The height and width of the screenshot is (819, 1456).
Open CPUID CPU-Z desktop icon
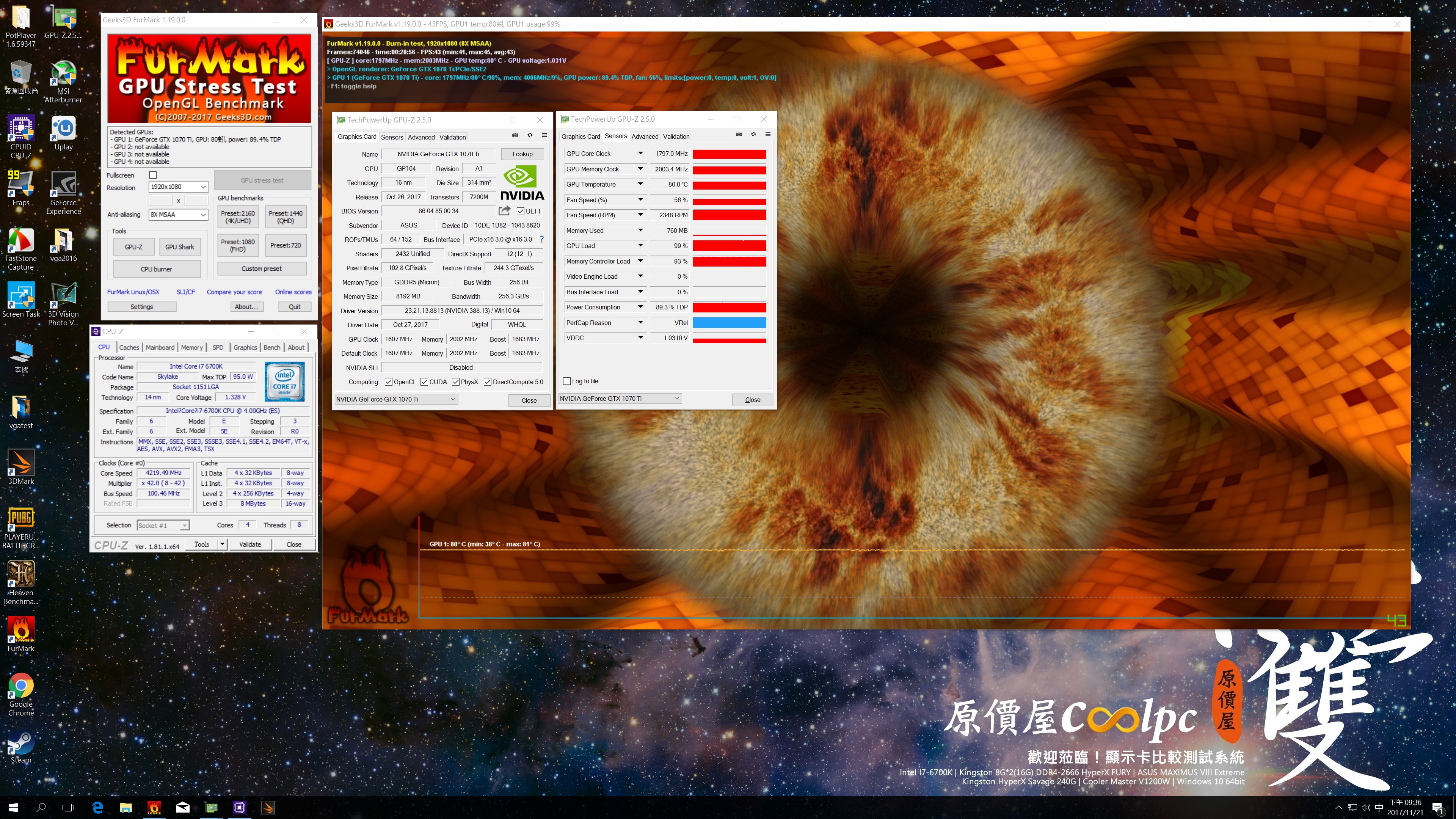[21, 137]
